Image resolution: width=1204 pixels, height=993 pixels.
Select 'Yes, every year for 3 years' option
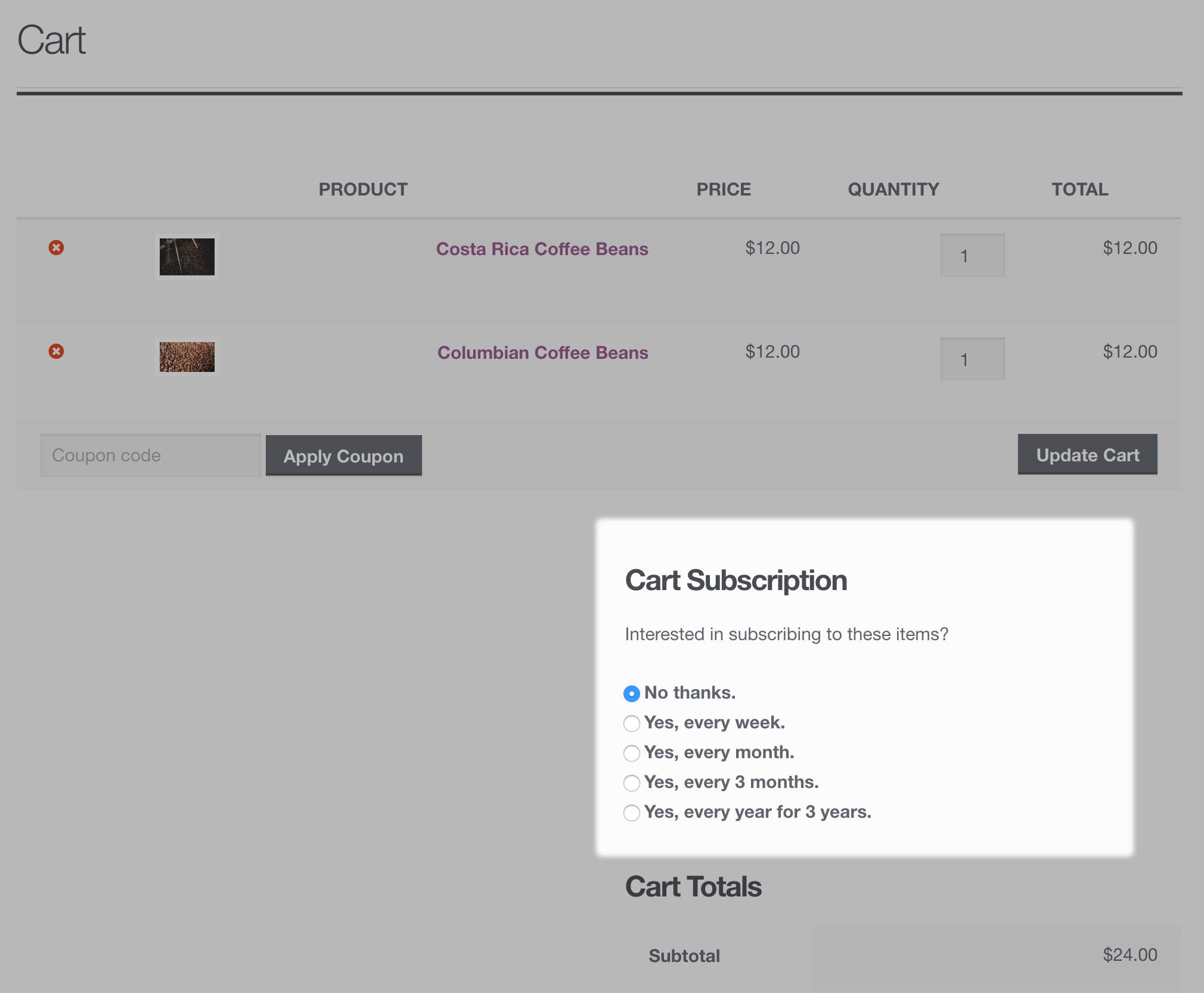pyautogui.click(x=631, y=811)
